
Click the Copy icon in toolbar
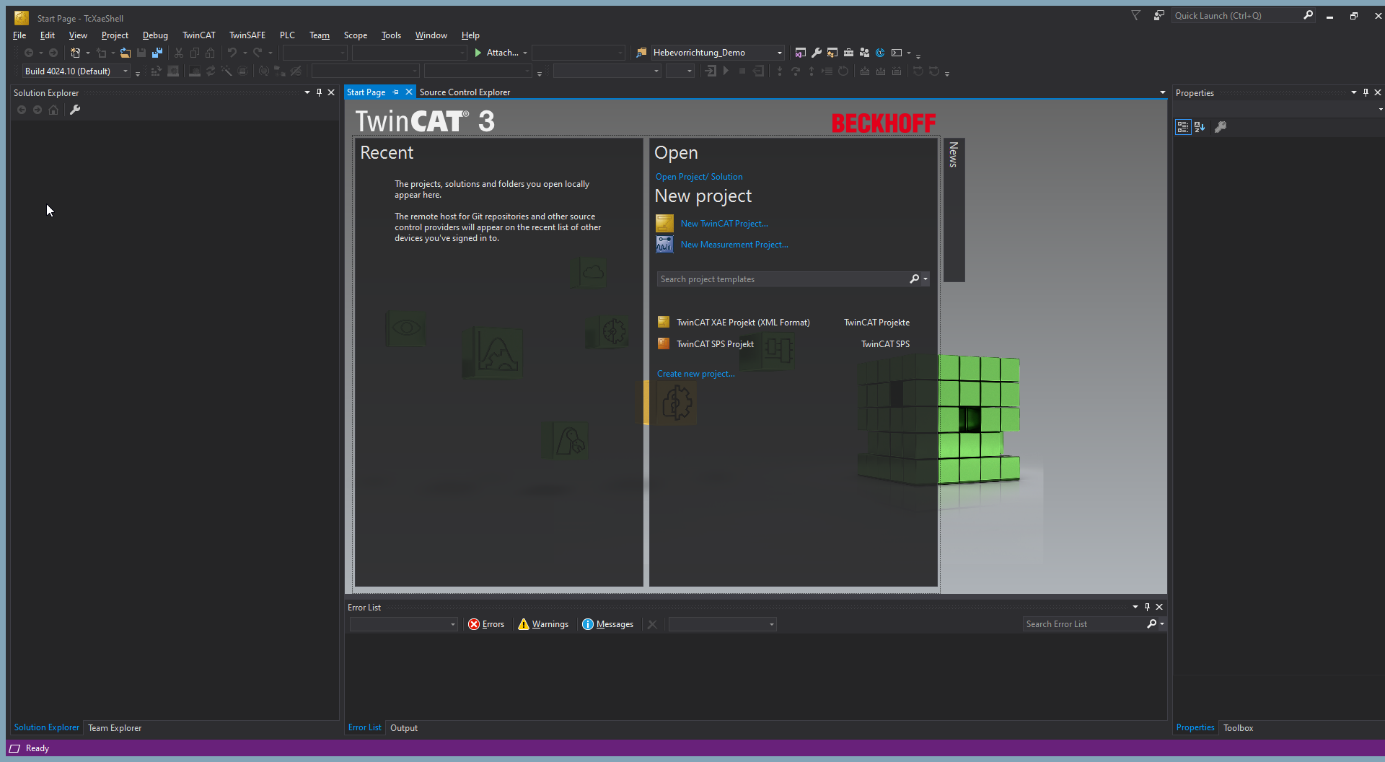(x=194, y=53)
